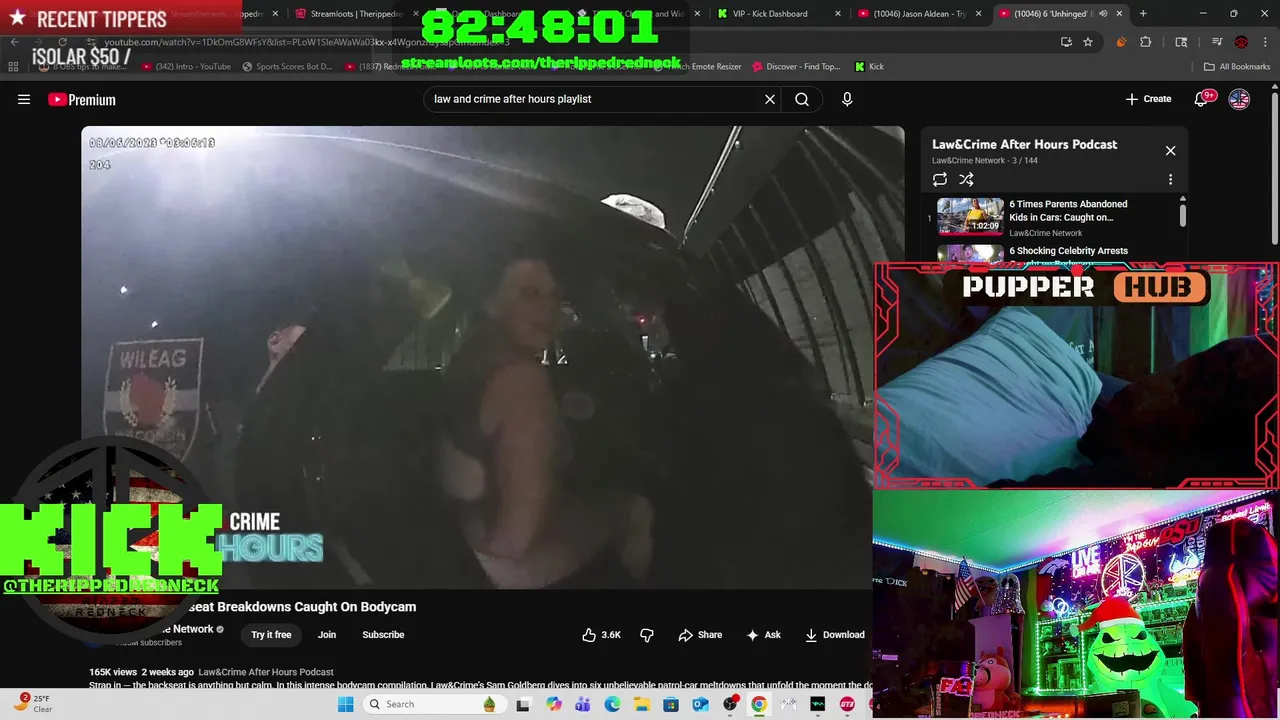Viewport: 1280px width, 720px height.
Task: Play 6 Times Parents Abandoned Kids thumbnail
Action: click(x=970, y=215)
